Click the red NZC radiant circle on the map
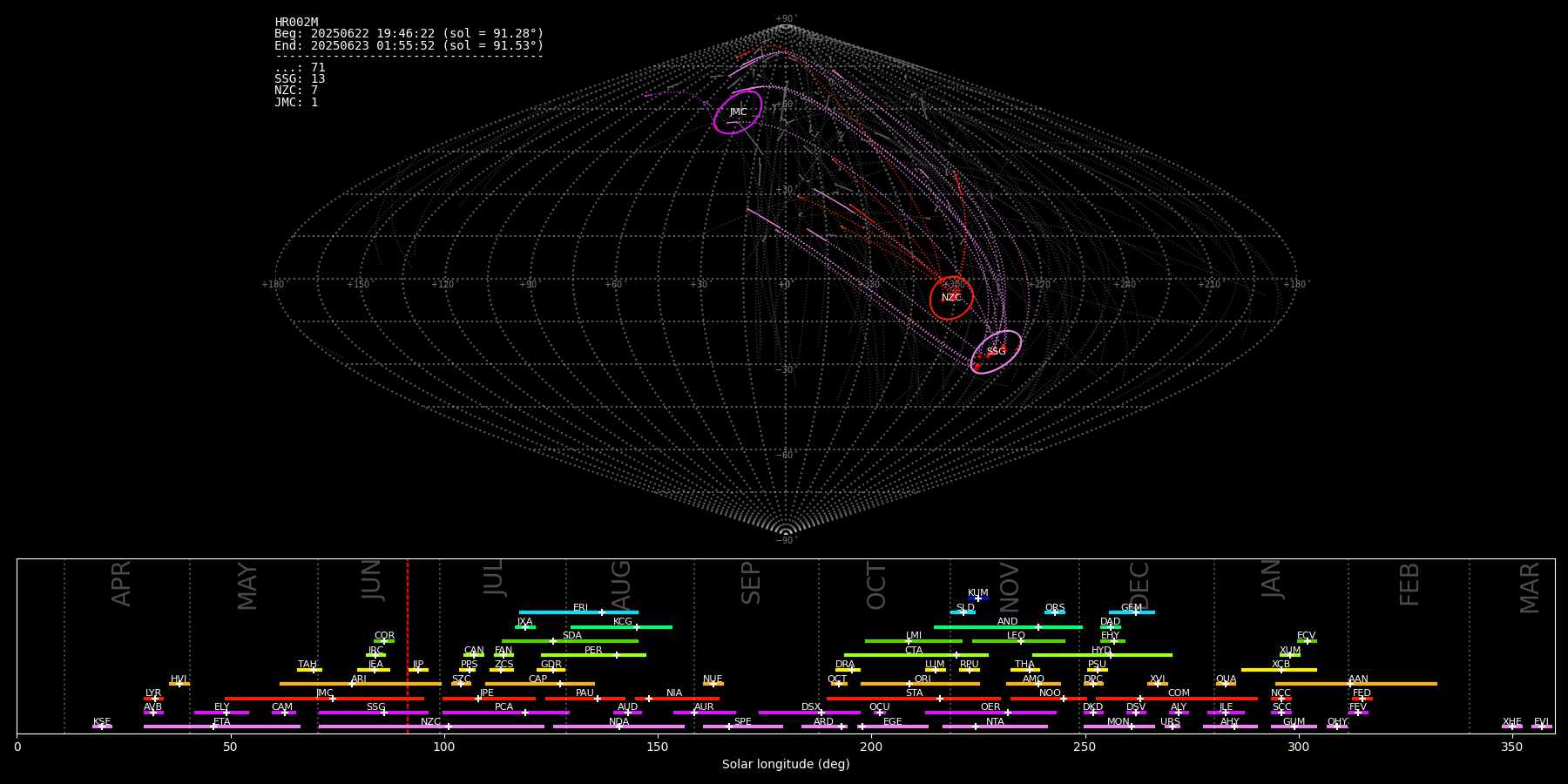1568x784 pixels. (951, 298)
